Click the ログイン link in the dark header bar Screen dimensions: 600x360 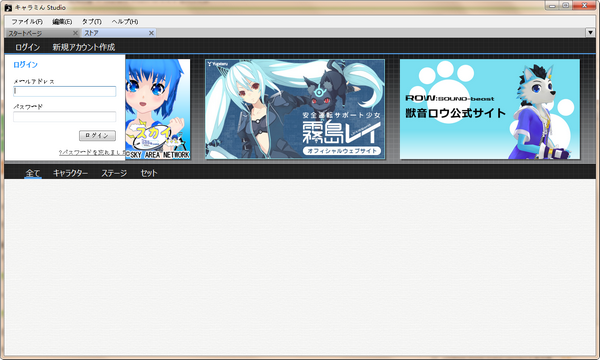[x=27, y=47]
